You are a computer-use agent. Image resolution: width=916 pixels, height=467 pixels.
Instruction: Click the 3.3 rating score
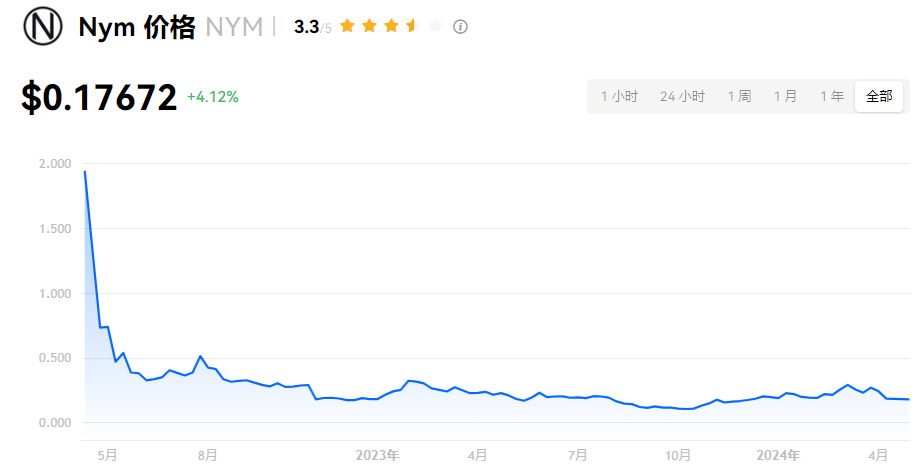coord(306,27)
